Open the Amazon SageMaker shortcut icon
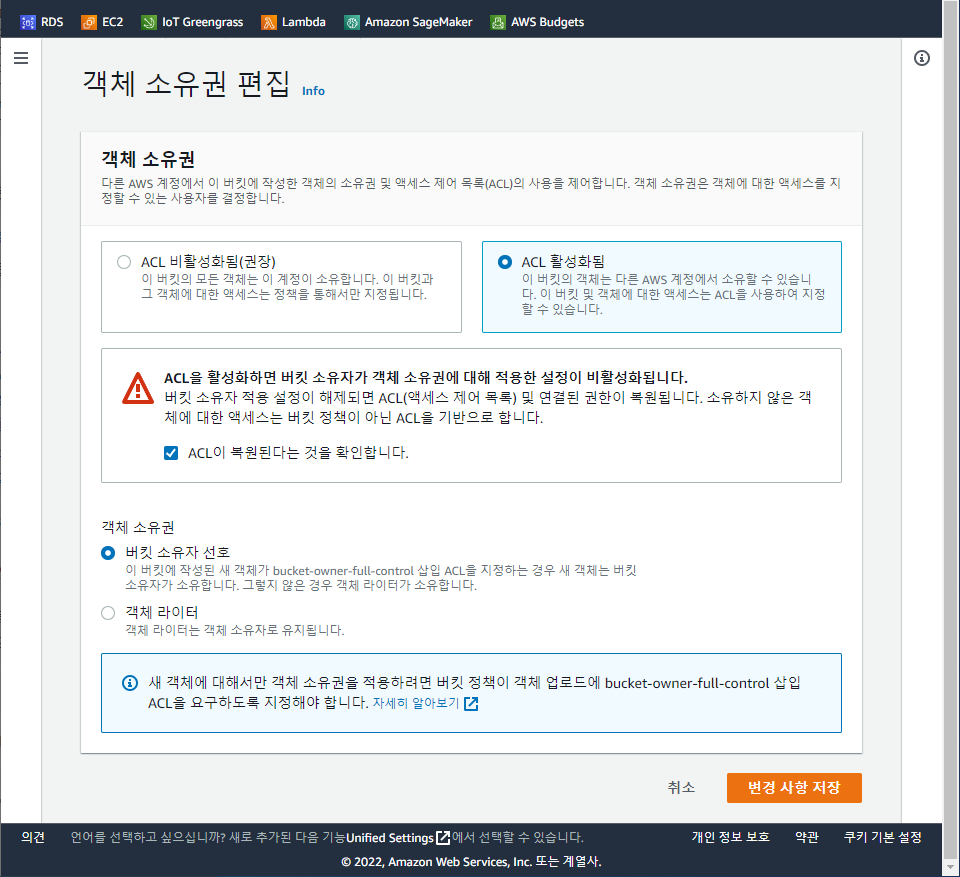The image size is (960, 877). click(351, 23)
